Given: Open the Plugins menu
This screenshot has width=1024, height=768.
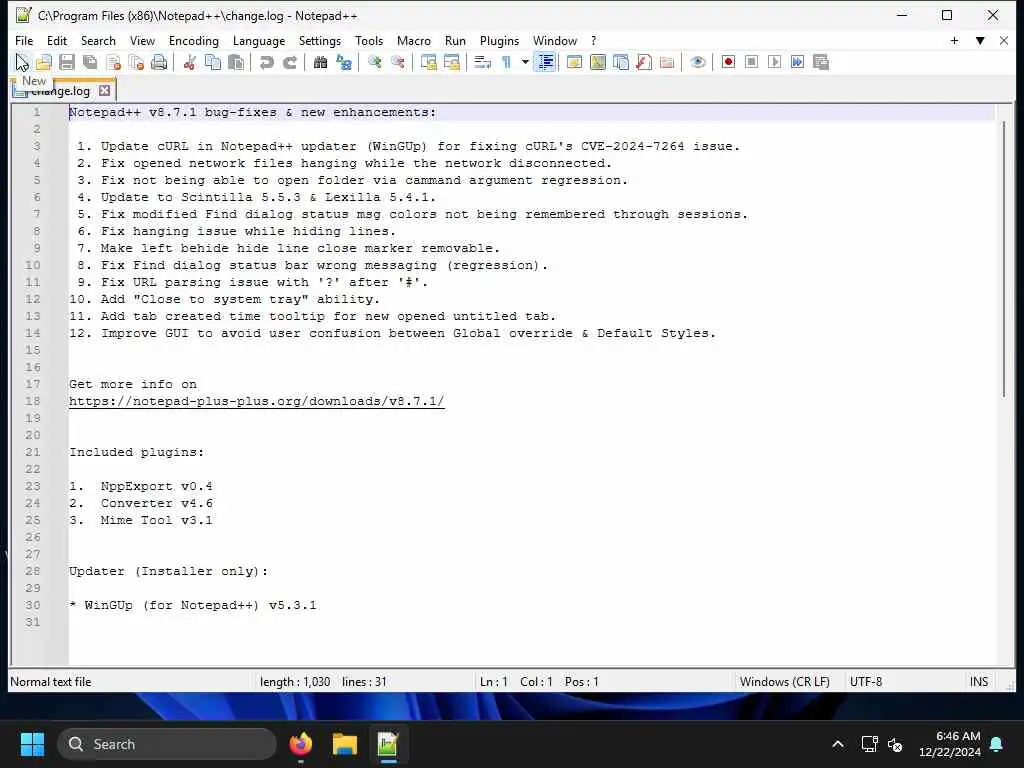Looking at the screenshot, I should [499, 40].
